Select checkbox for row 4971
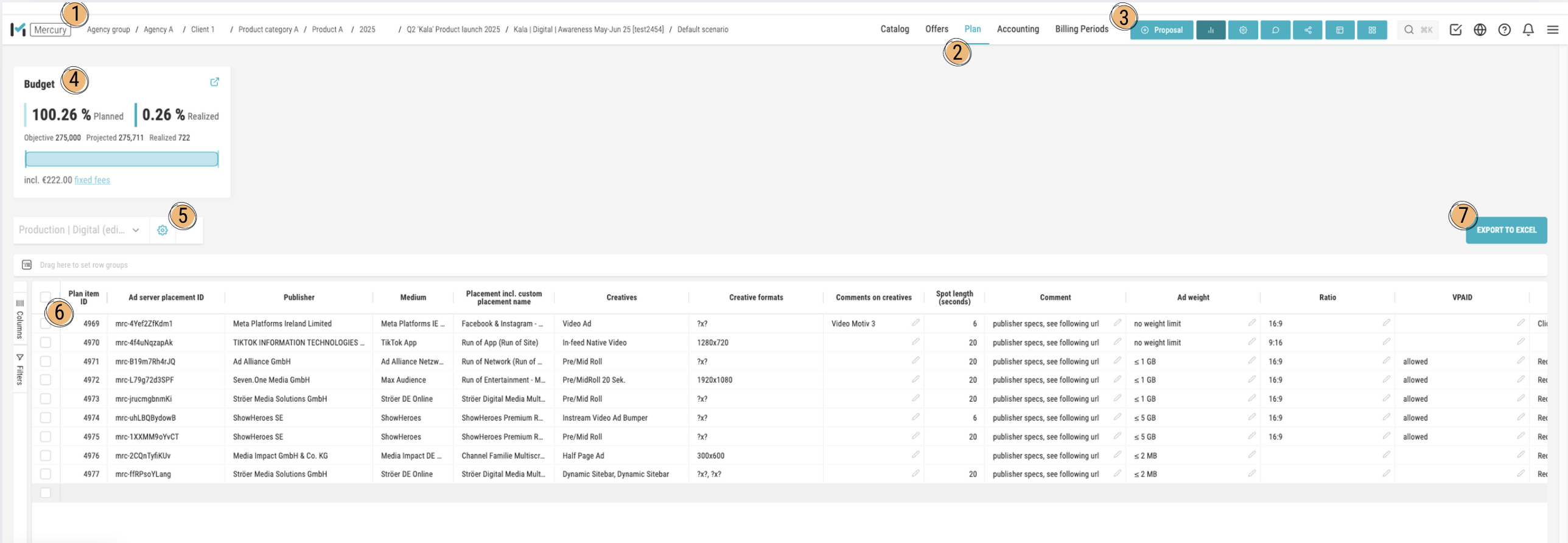The image size is (1568, 543). pos(45,362)
